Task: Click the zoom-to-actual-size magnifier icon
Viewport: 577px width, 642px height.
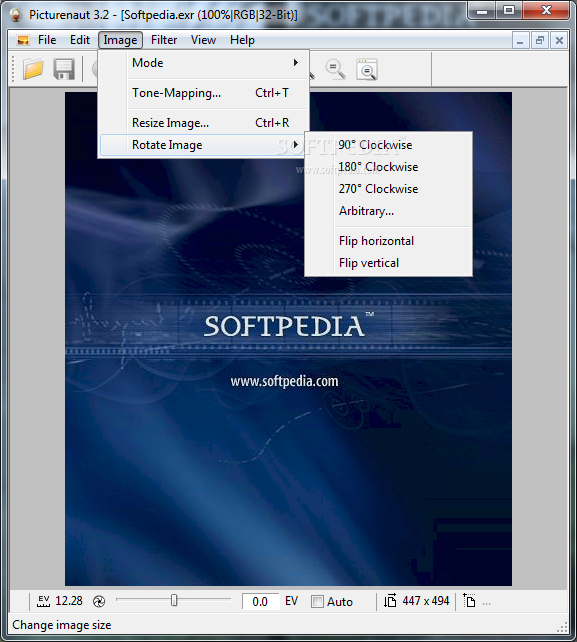Action: pyautogui.click(x=335, y=69)
